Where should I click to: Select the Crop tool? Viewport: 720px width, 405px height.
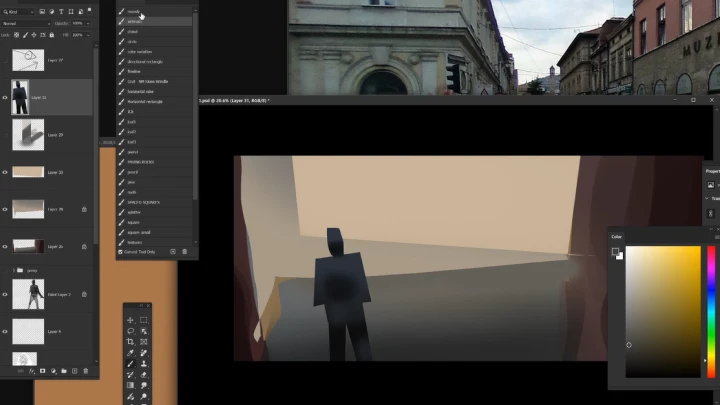[130, 342]
